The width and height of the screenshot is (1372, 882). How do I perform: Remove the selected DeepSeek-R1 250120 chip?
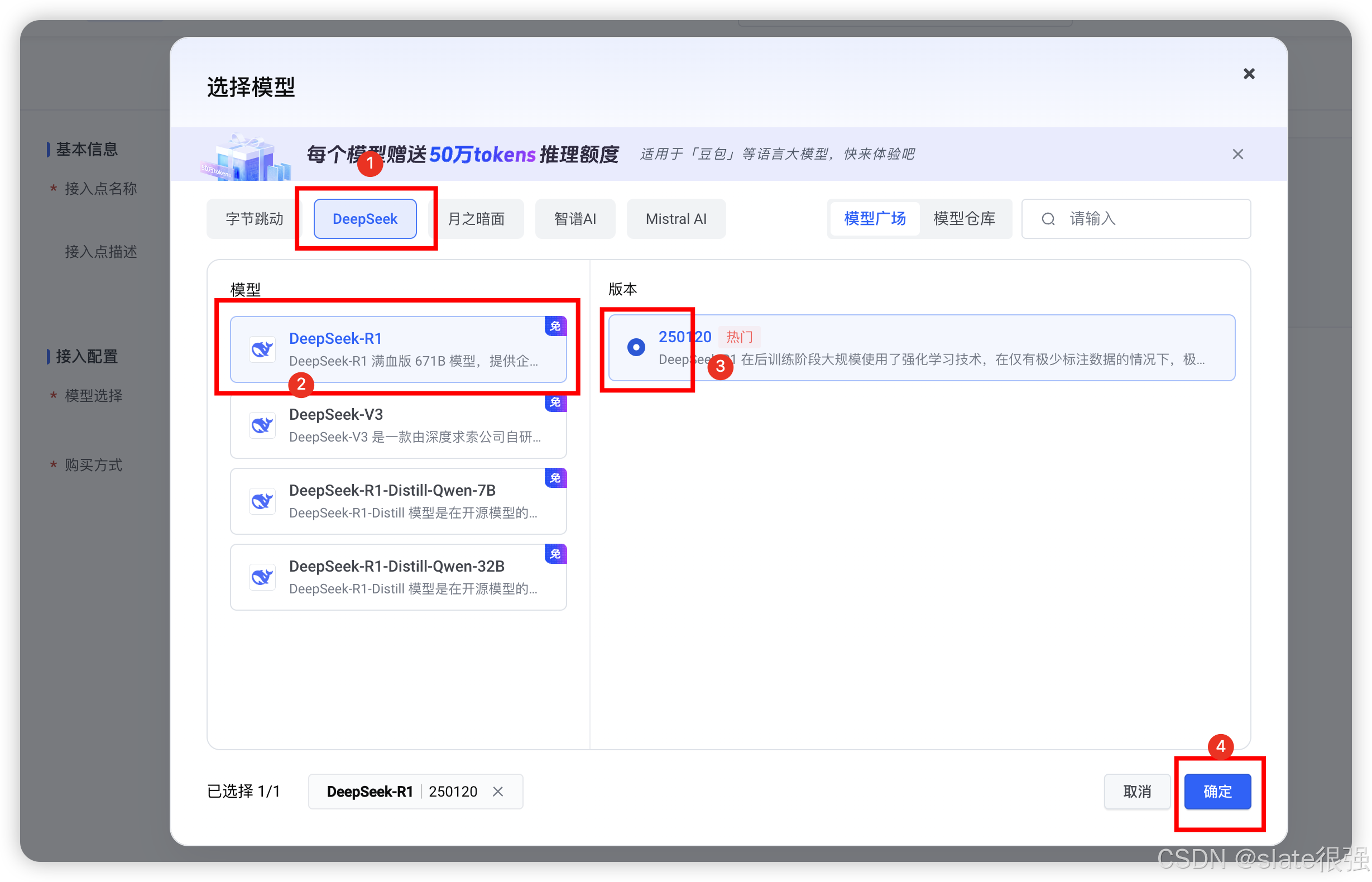click(x=498, y=792)
